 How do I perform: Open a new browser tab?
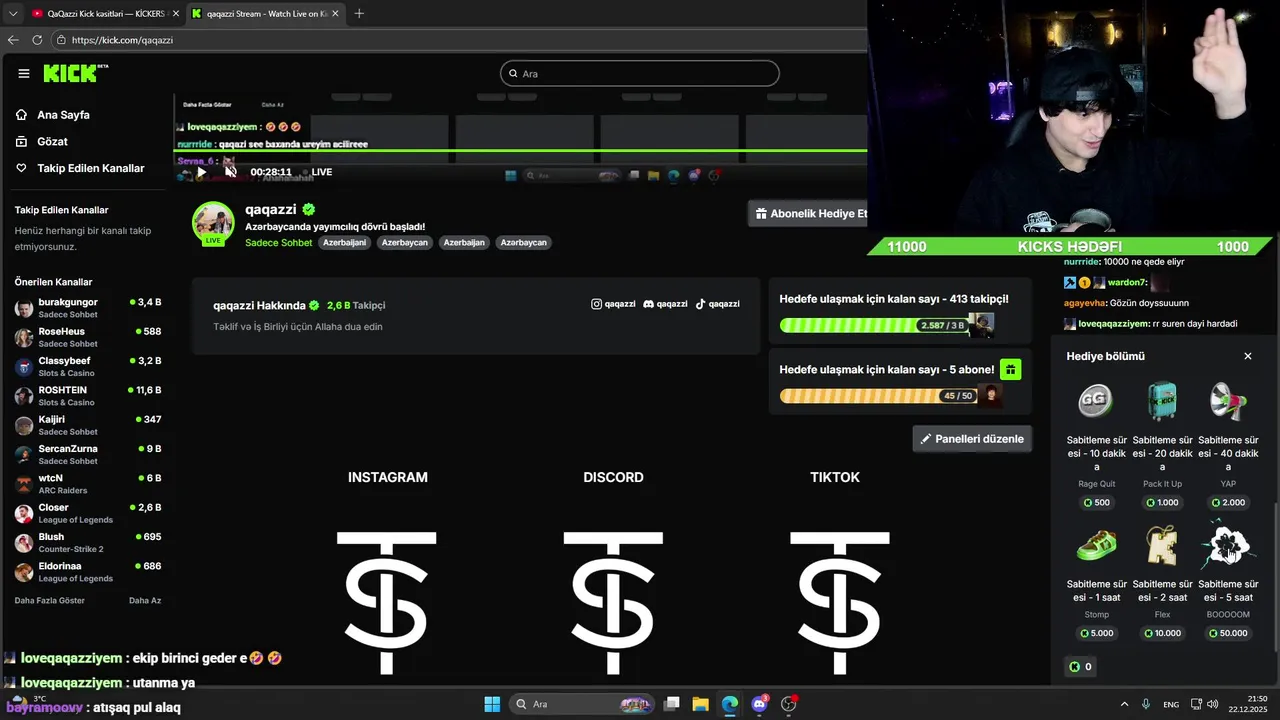point(359,14)
